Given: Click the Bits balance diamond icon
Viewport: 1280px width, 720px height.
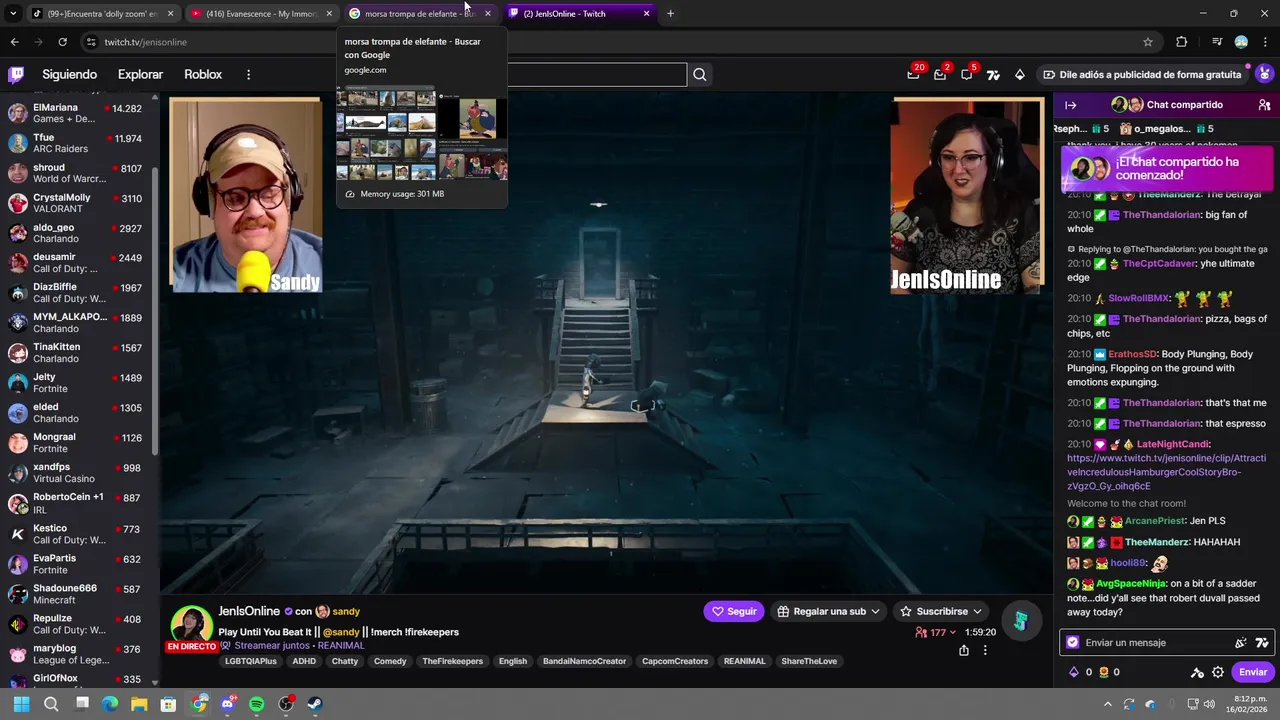Looking at the screenshot, I should click(x=1075, y=672).
